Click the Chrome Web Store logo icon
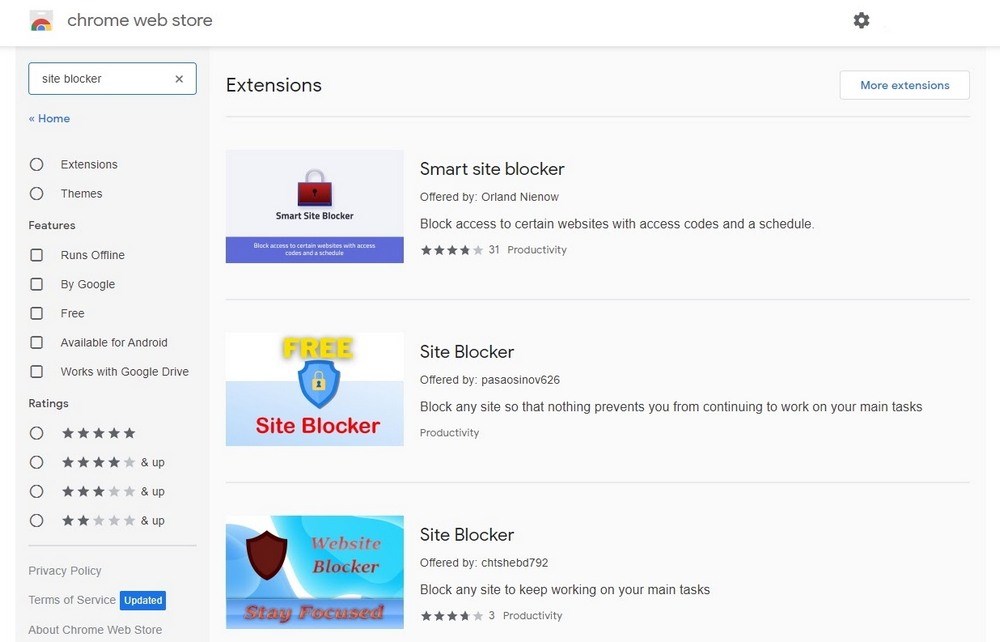The height and width of the screenshot is (642, 1000). click(x=41, y=21)
